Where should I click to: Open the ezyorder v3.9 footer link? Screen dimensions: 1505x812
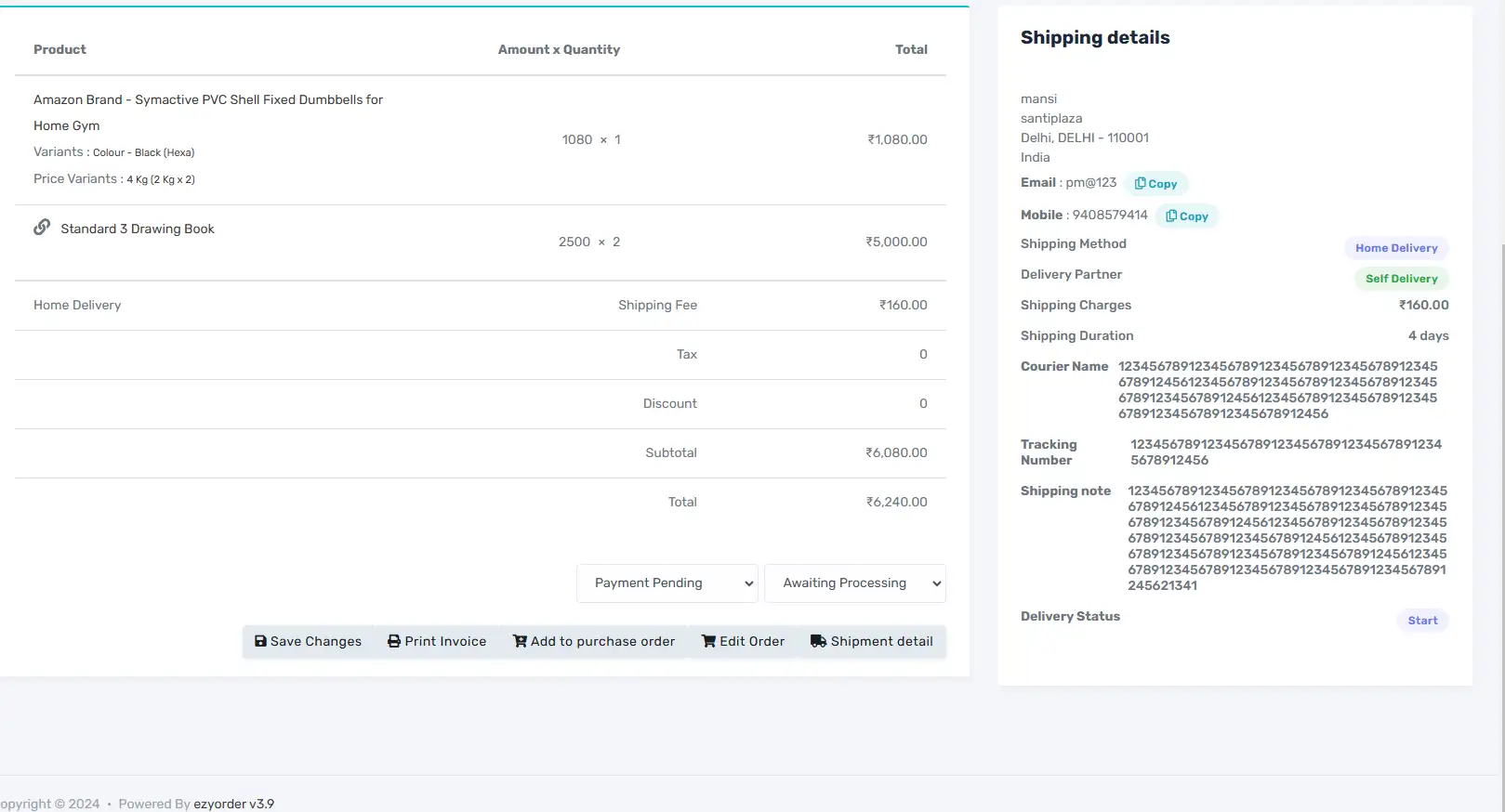(x=233, y=804)
